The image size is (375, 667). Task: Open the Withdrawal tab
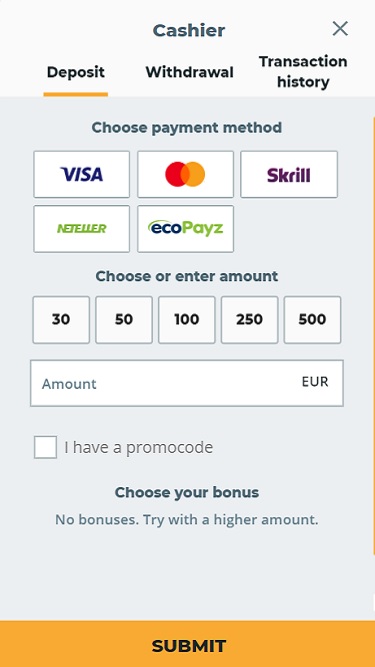click(x=190, y=72)
